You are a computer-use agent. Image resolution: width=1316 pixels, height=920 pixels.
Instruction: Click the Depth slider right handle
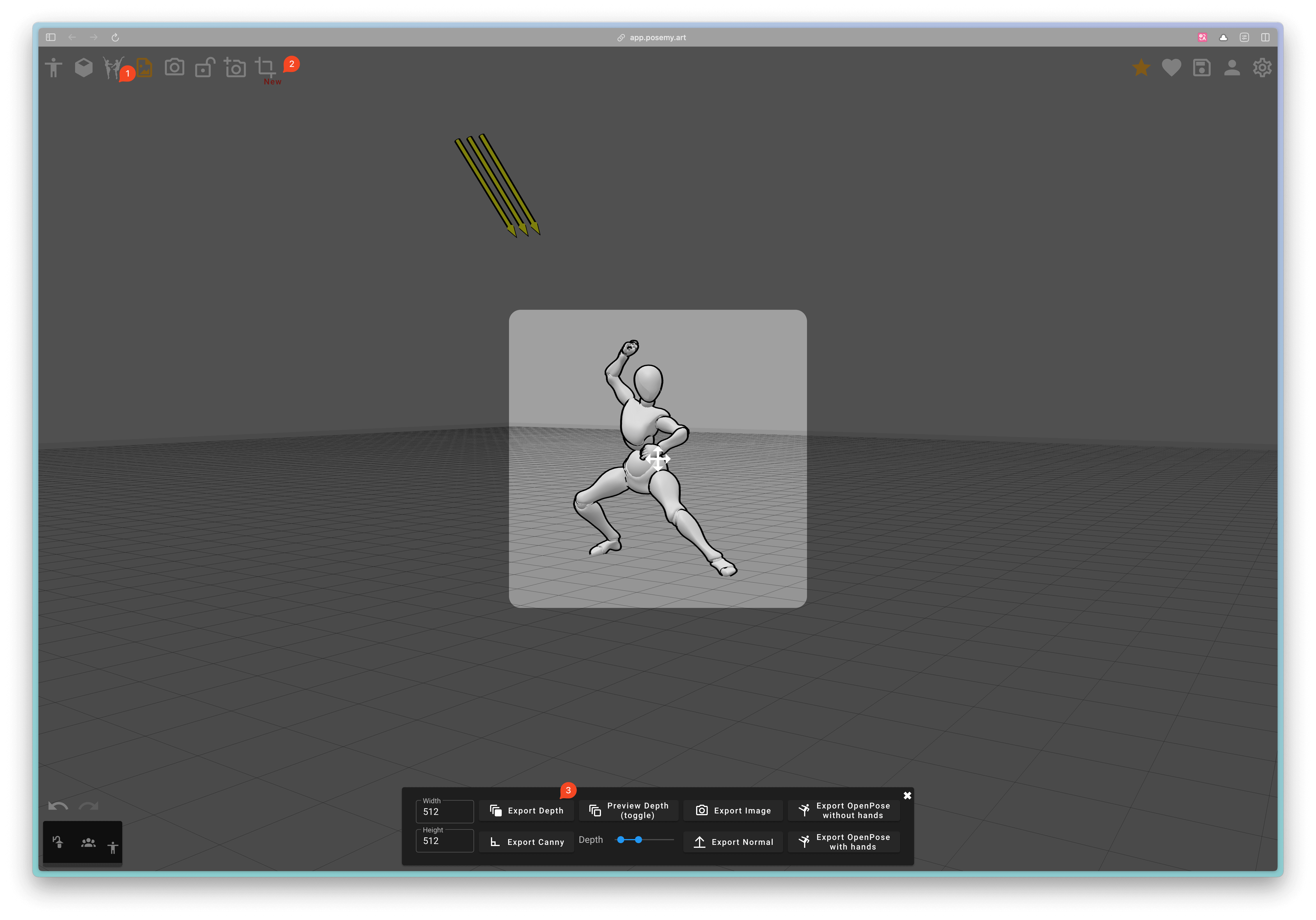(x=638, y=840)
